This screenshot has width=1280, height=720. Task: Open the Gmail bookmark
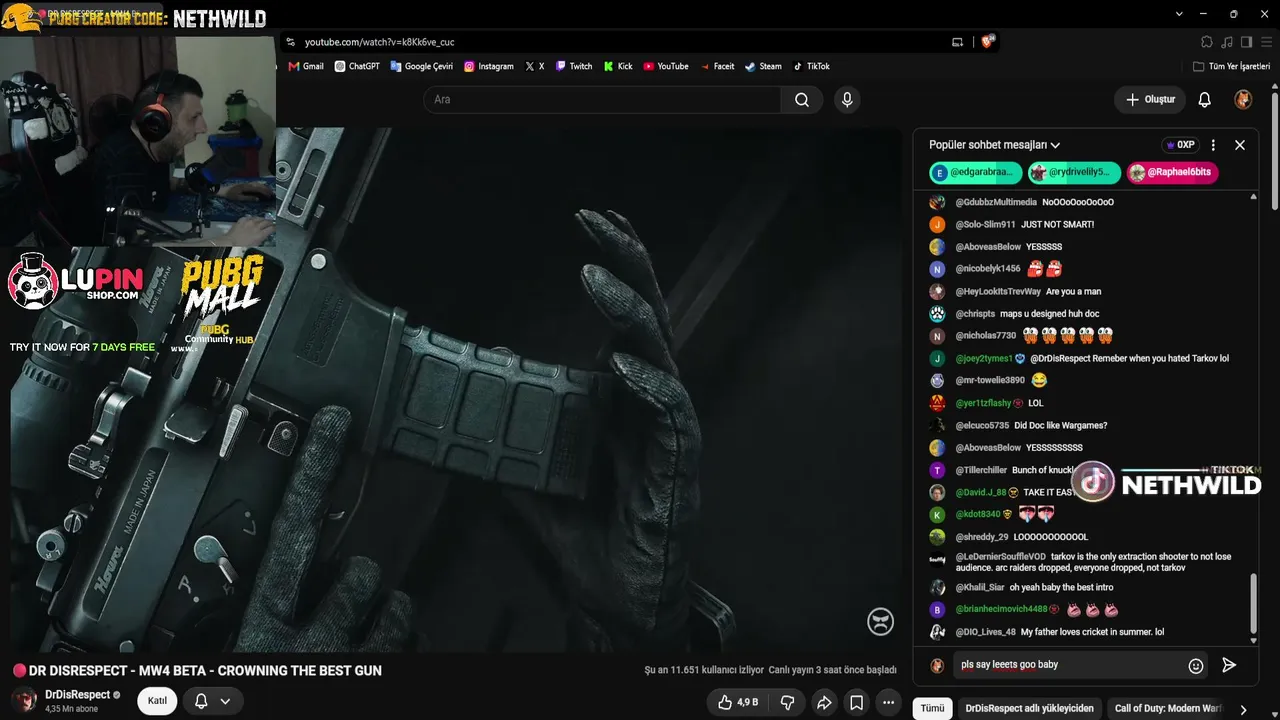tap(306, 66)
